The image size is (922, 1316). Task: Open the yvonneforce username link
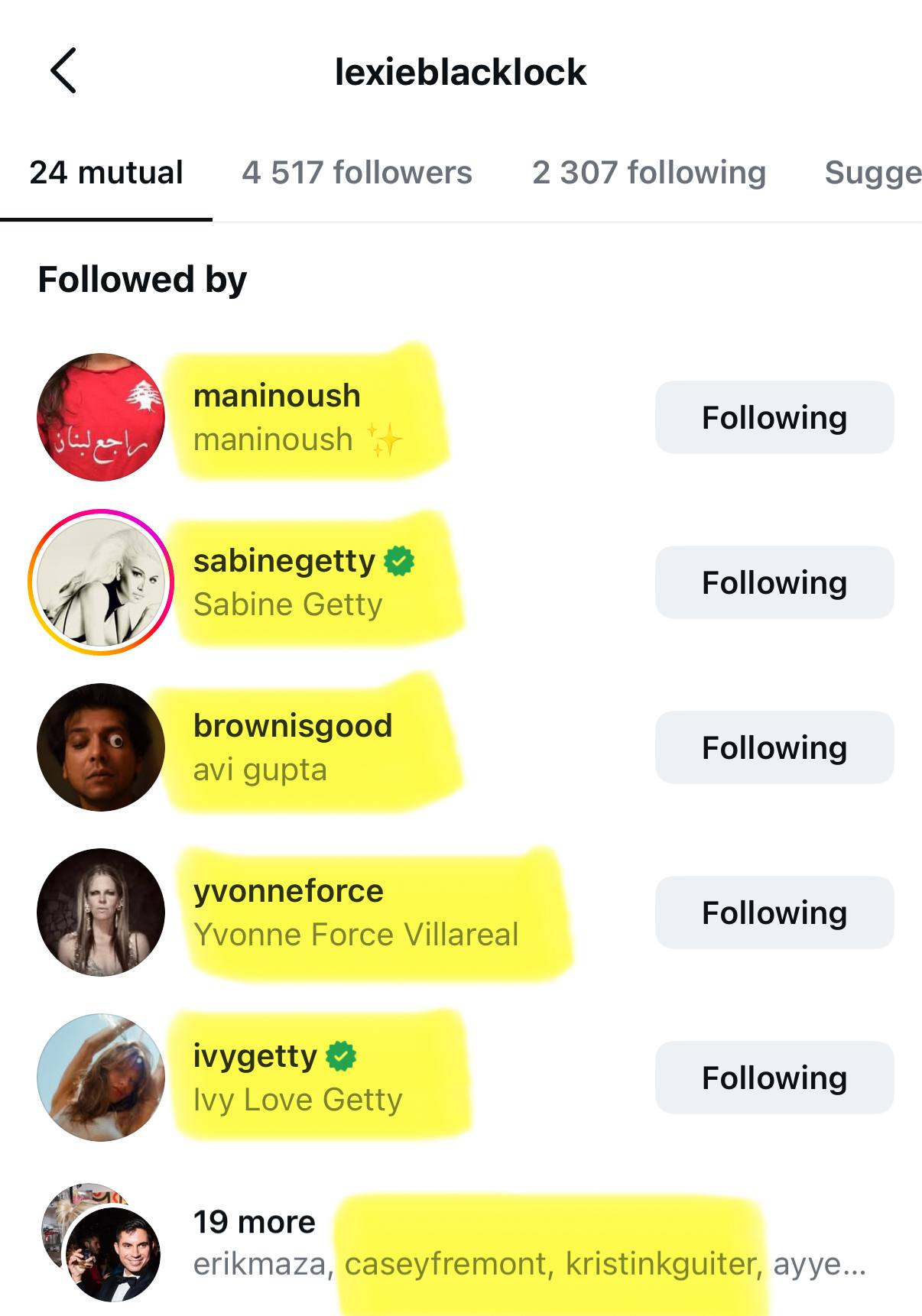[x=288, y=891]
